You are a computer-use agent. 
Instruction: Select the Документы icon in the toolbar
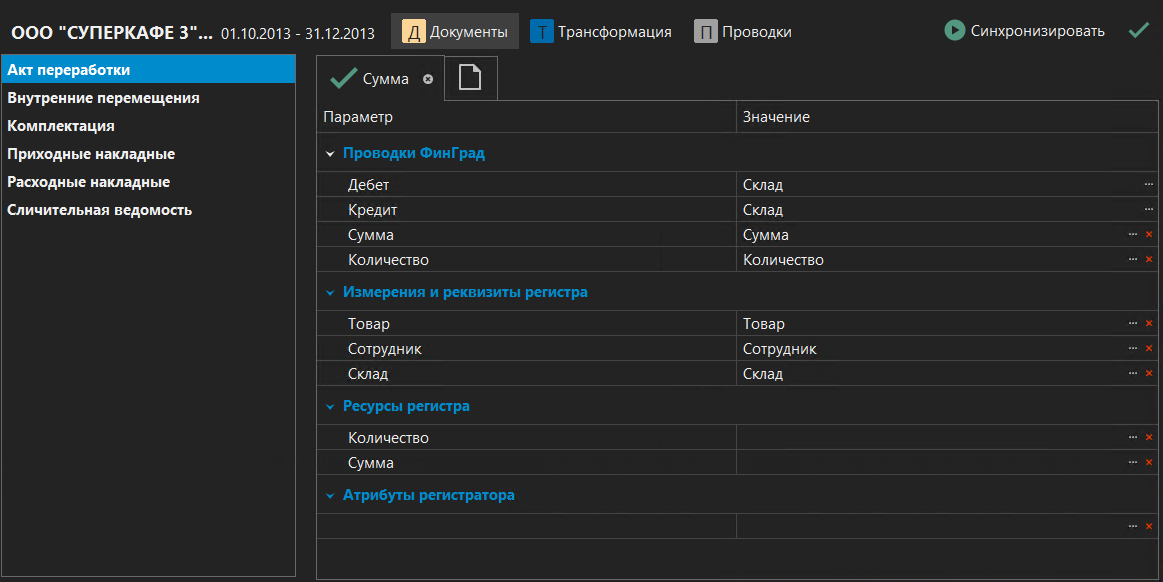(x=413, y=31)
